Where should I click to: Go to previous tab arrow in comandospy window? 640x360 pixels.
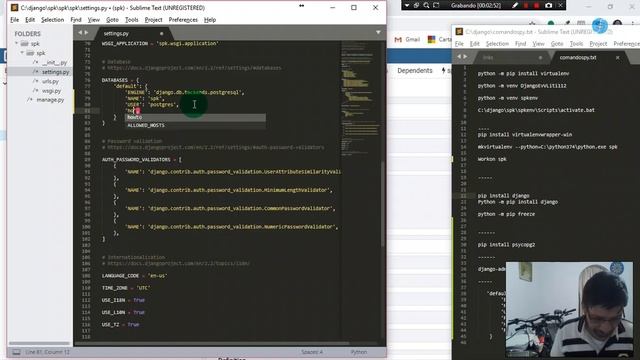tap(459, 57)
